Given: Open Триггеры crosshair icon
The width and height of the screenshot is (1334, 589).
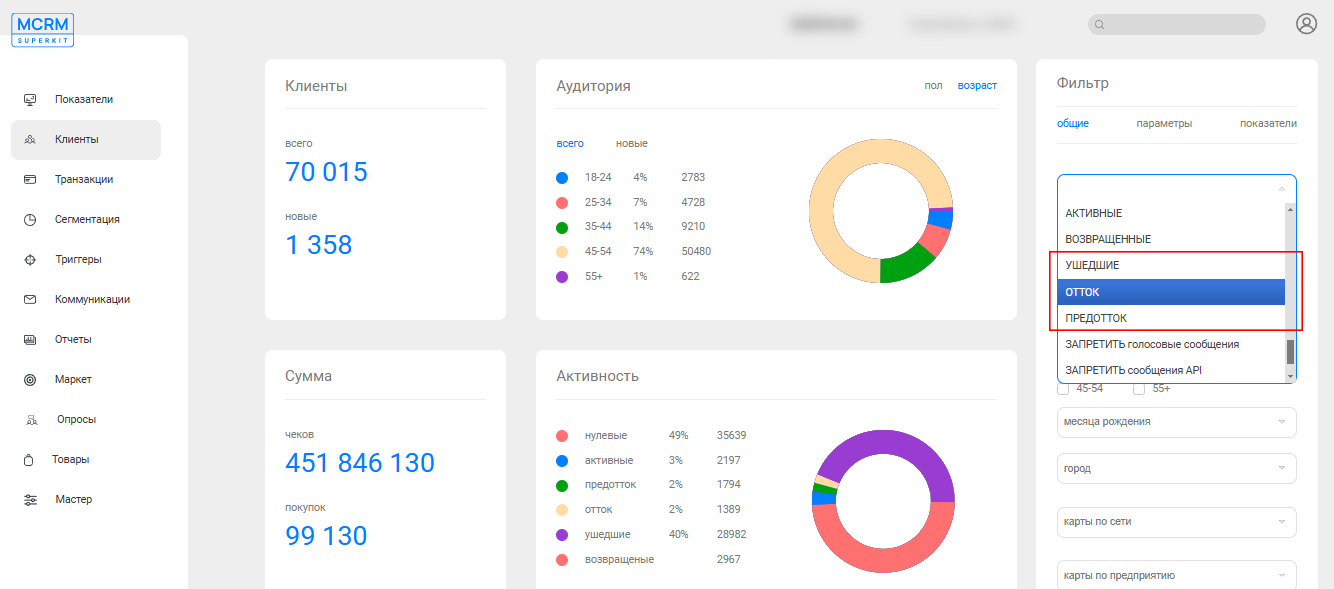Looking at the screenshot, I should point(30,260).
